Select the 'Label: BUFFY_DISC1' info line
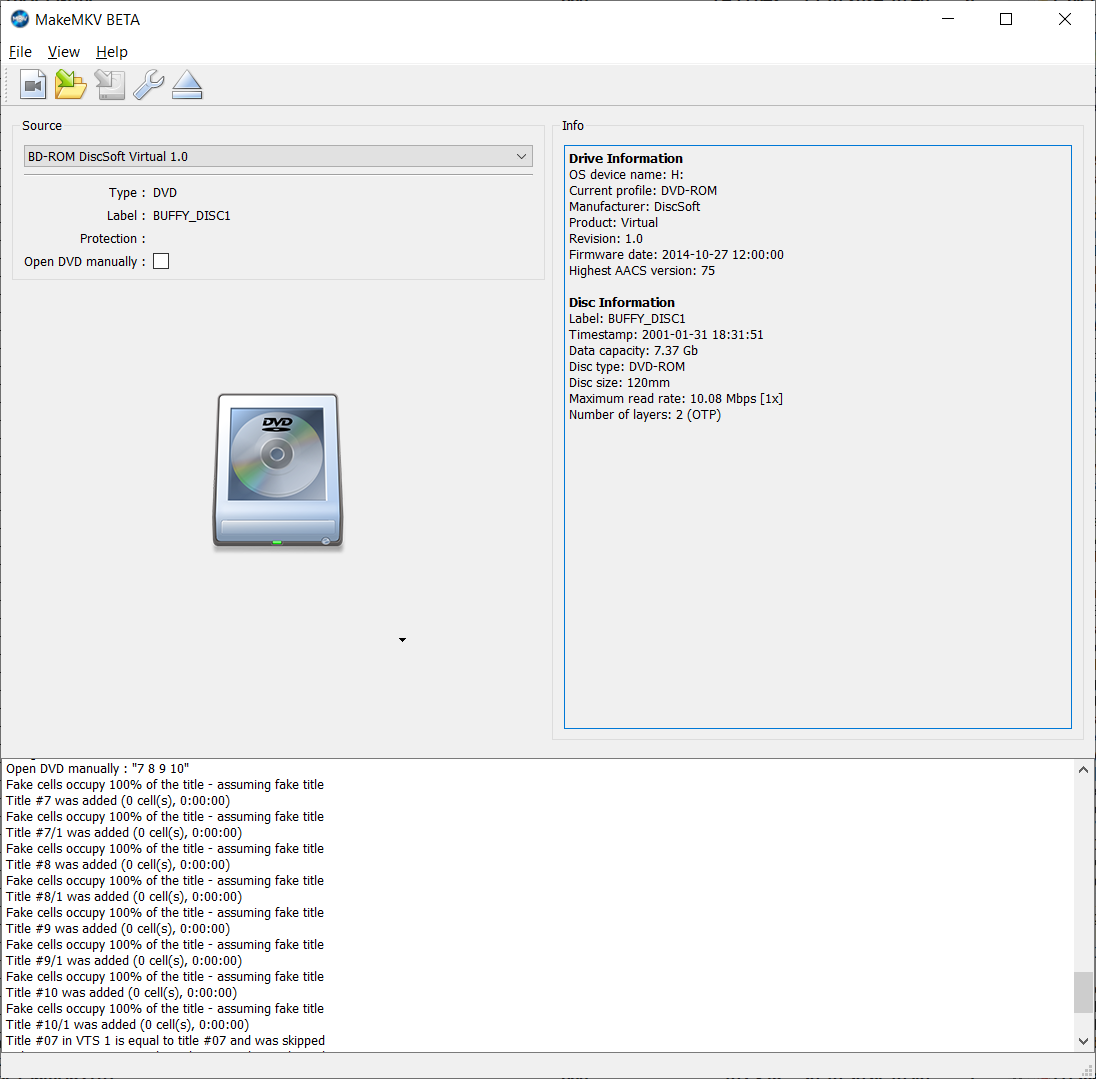 628,319
